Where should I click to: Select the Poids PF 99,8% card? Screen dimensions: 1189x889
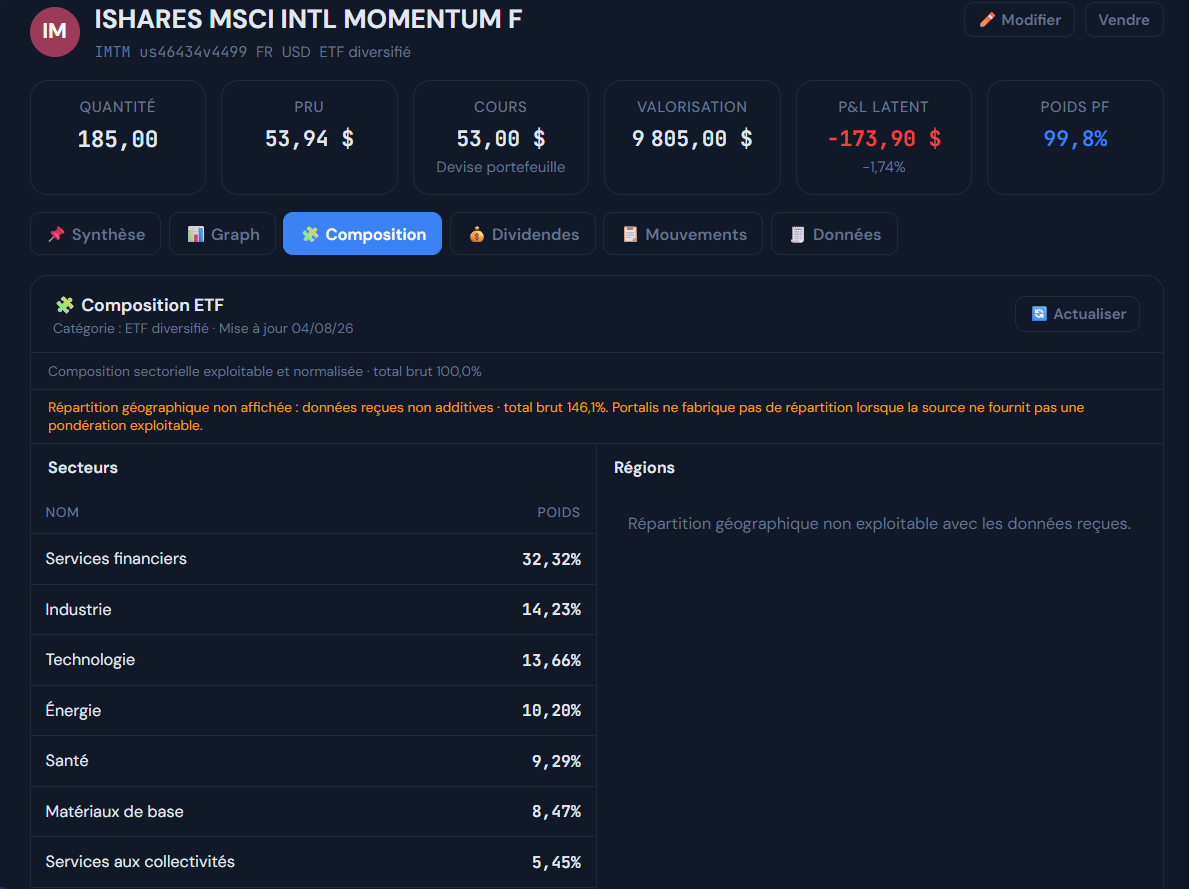click(1075, 138)
